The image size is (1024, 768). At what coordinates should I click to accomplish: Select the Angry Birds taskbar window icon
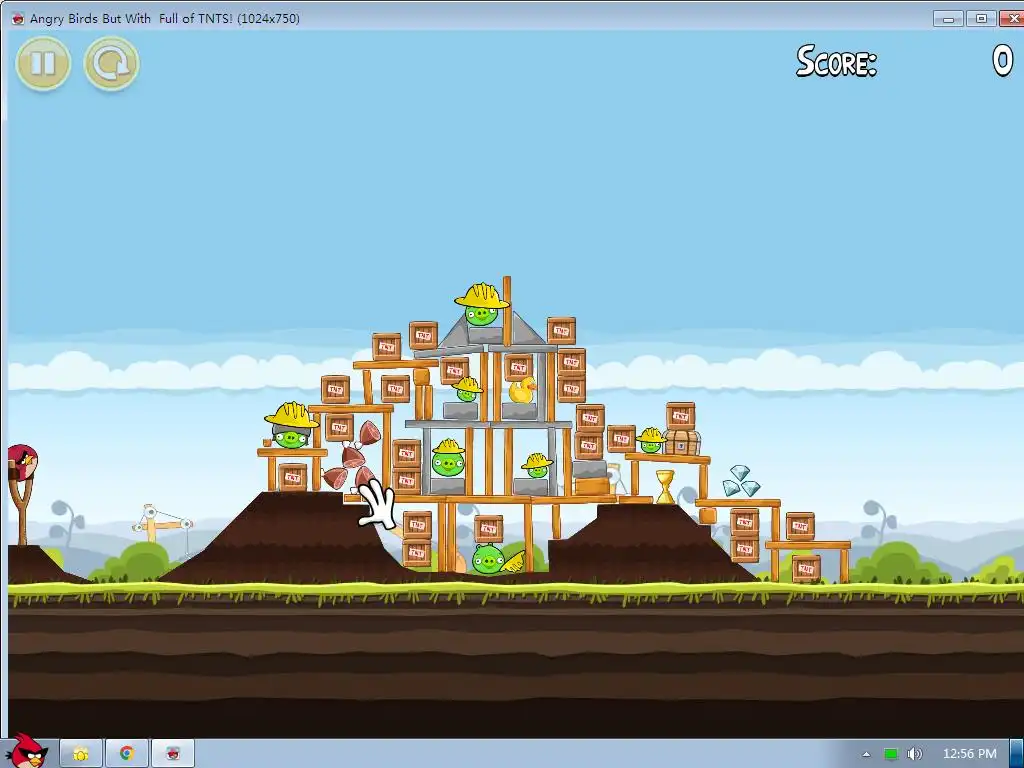(173, 754)
